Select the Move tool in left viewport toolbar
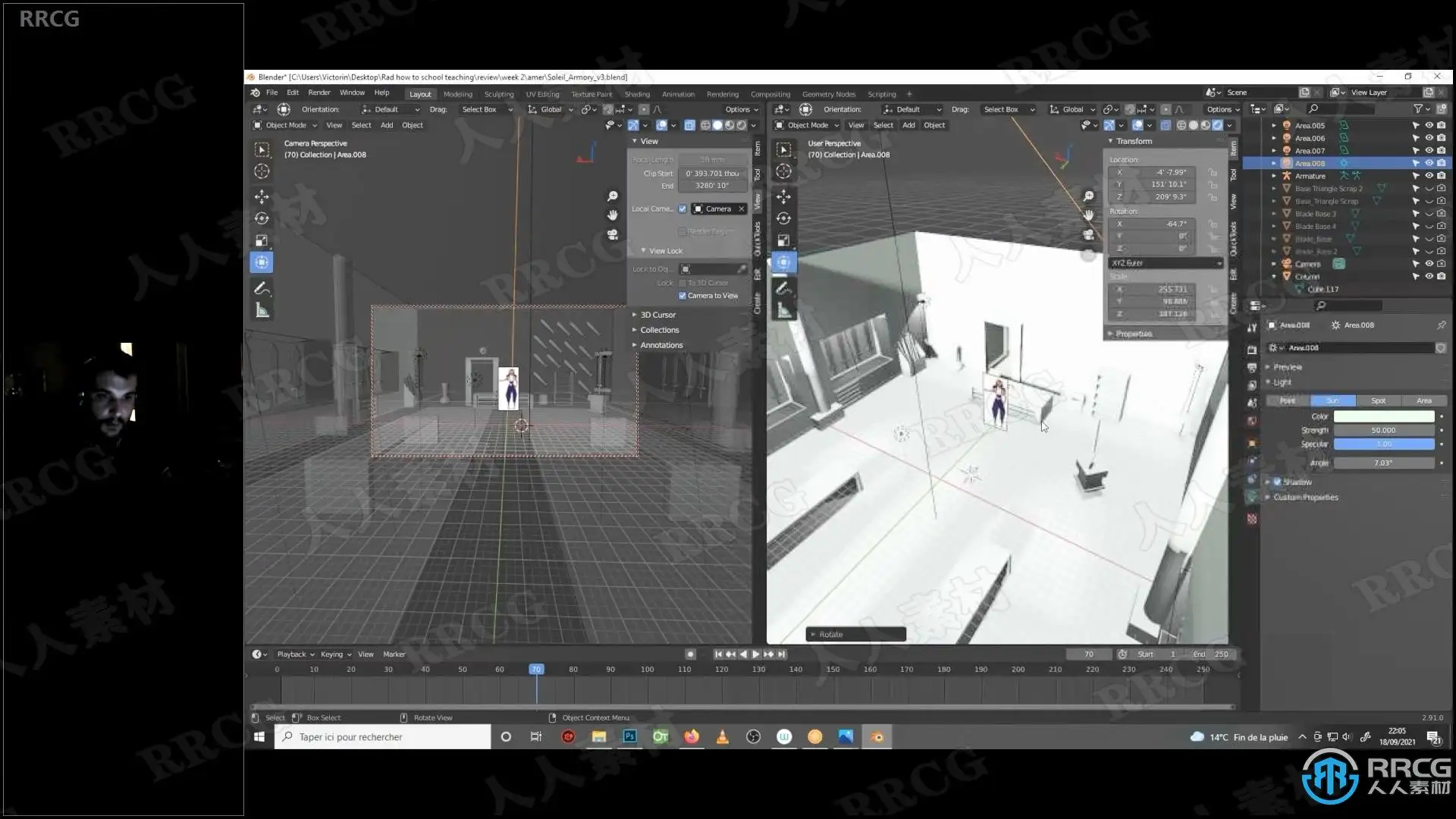The image size is (1456, 819). (x=262, y=196)
